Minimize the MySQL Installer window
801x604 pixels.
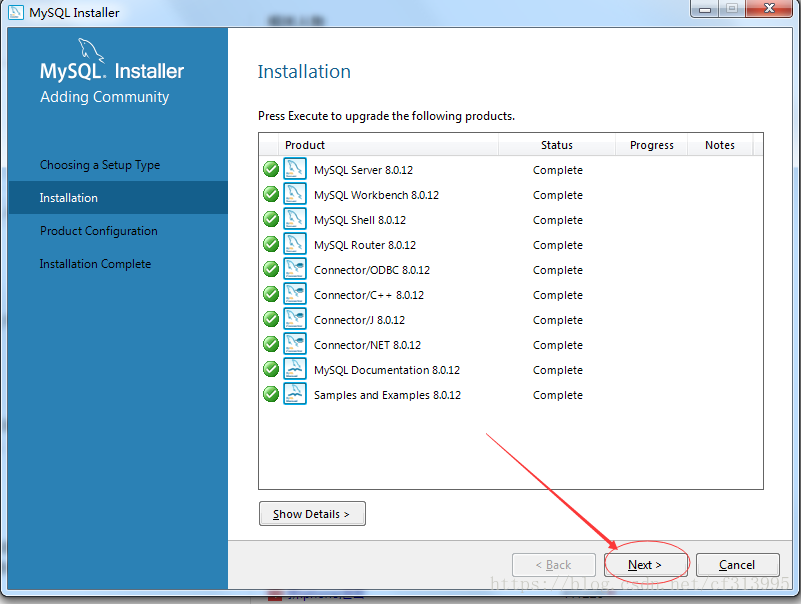pos(705,9)
